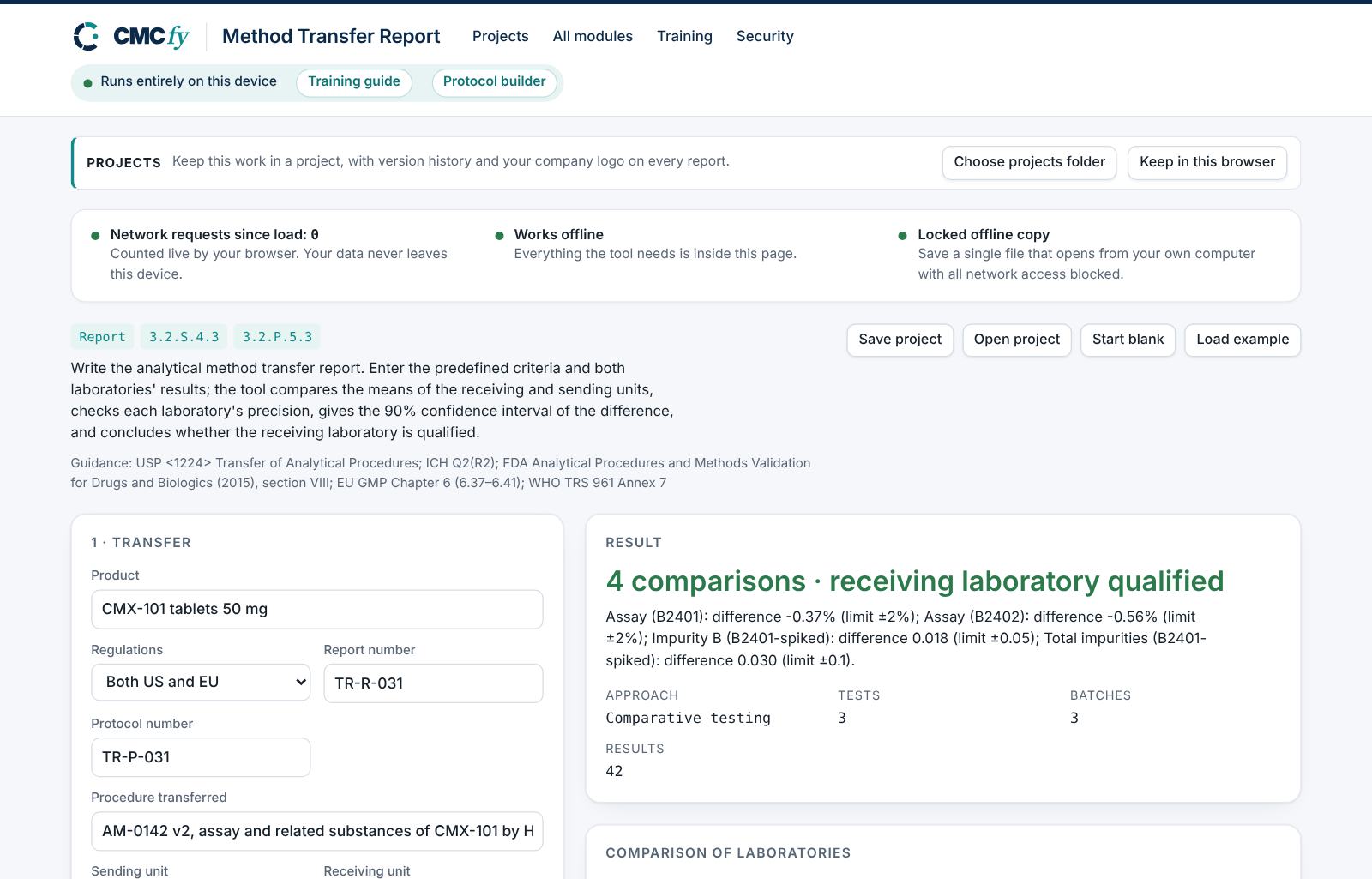Viewport: 1372px width, 879px height.
Task: Click the 3.2.P.5.3 section tag
Action: [277, 337]
